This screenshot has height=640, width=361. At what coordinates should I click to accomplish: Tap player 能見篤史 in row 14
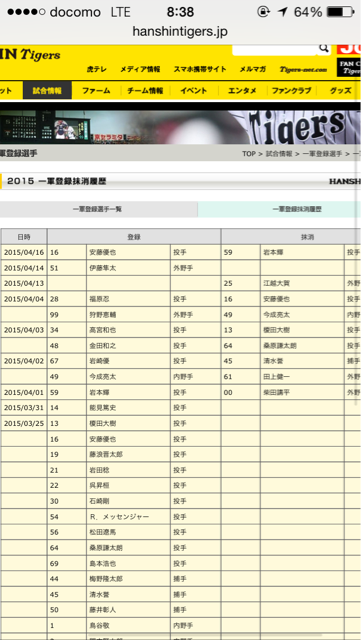point(103,408)
